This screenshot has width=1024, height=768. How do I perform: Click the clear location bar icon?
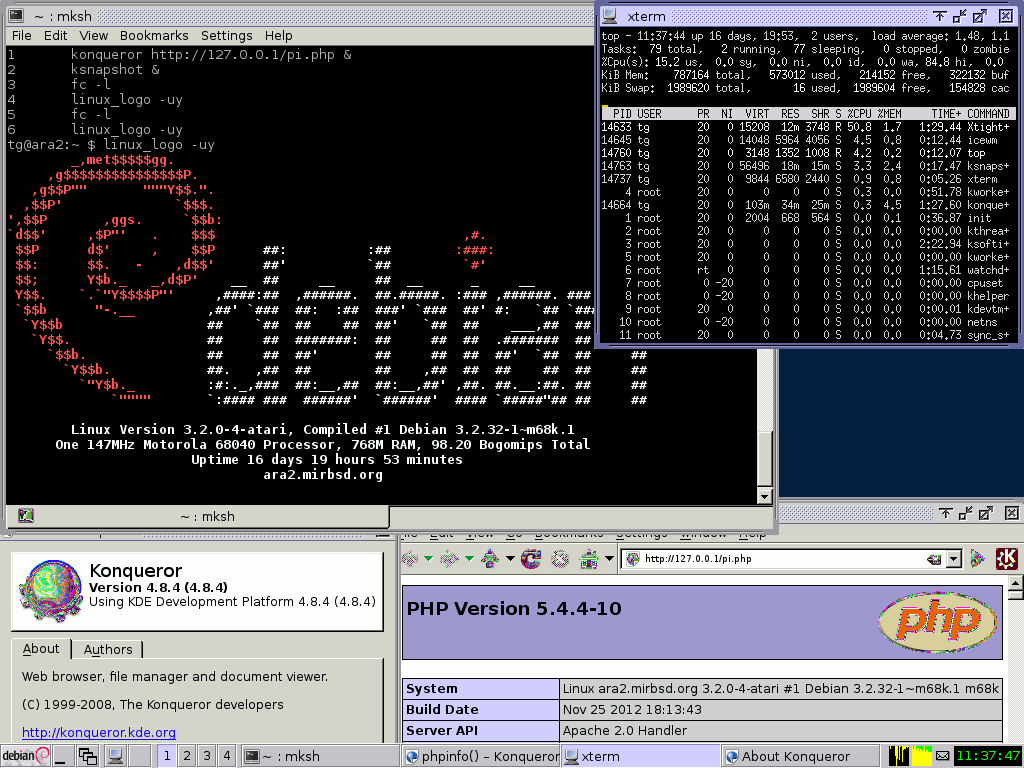[934, 559]
